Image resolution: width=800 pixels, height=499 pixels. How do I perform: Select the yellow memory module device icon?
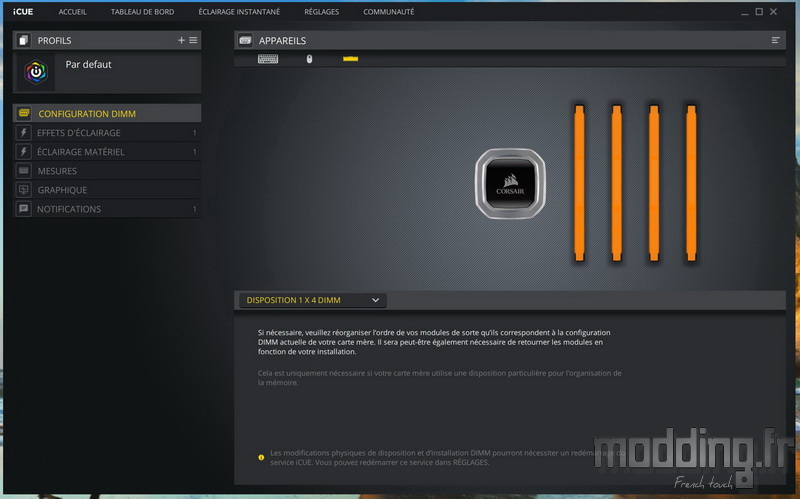click(351, 59)
